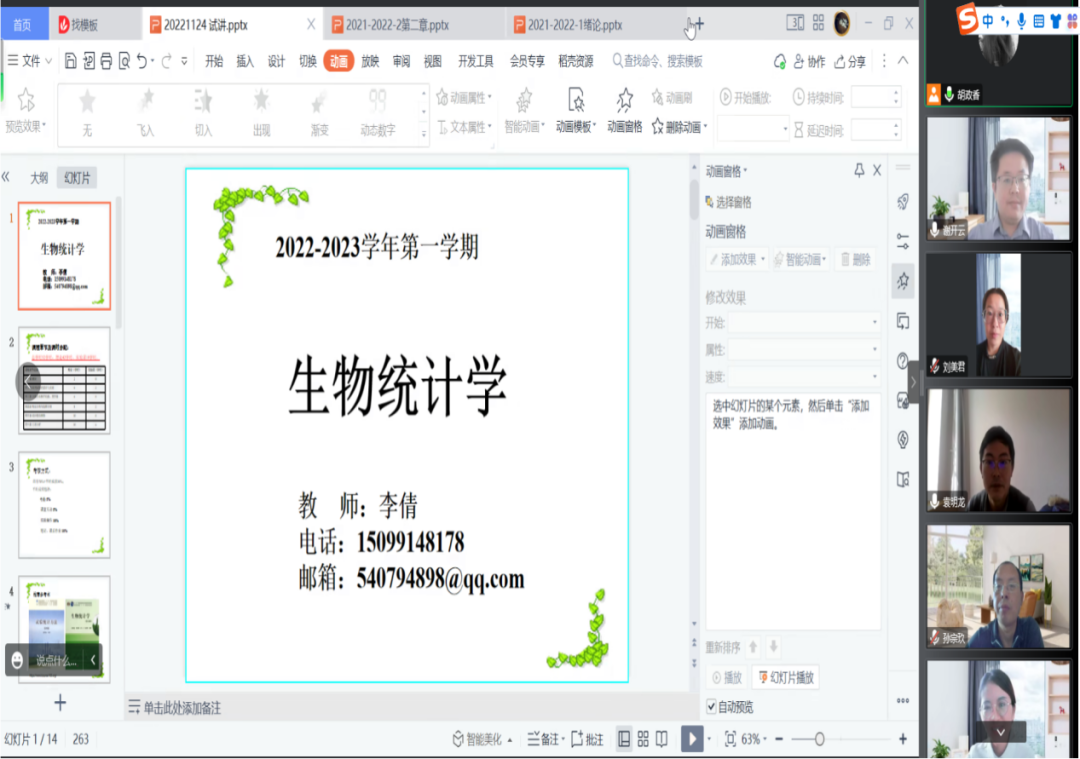Start slideshow with status bar play button

click(x=692, y=739)
